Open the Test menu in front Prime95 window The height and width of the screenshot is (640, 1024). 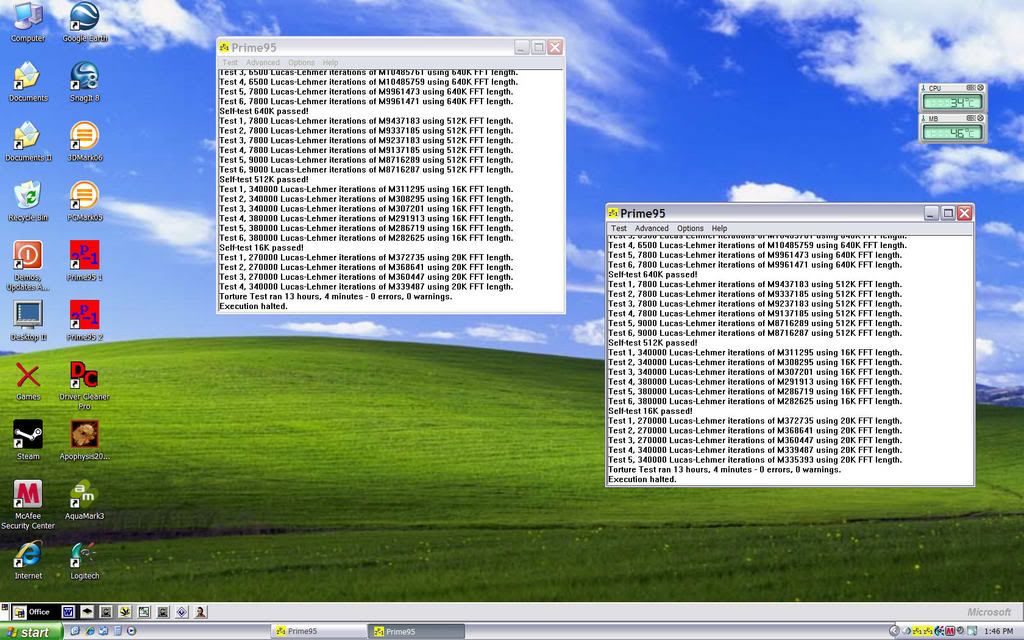coord(618,229)
